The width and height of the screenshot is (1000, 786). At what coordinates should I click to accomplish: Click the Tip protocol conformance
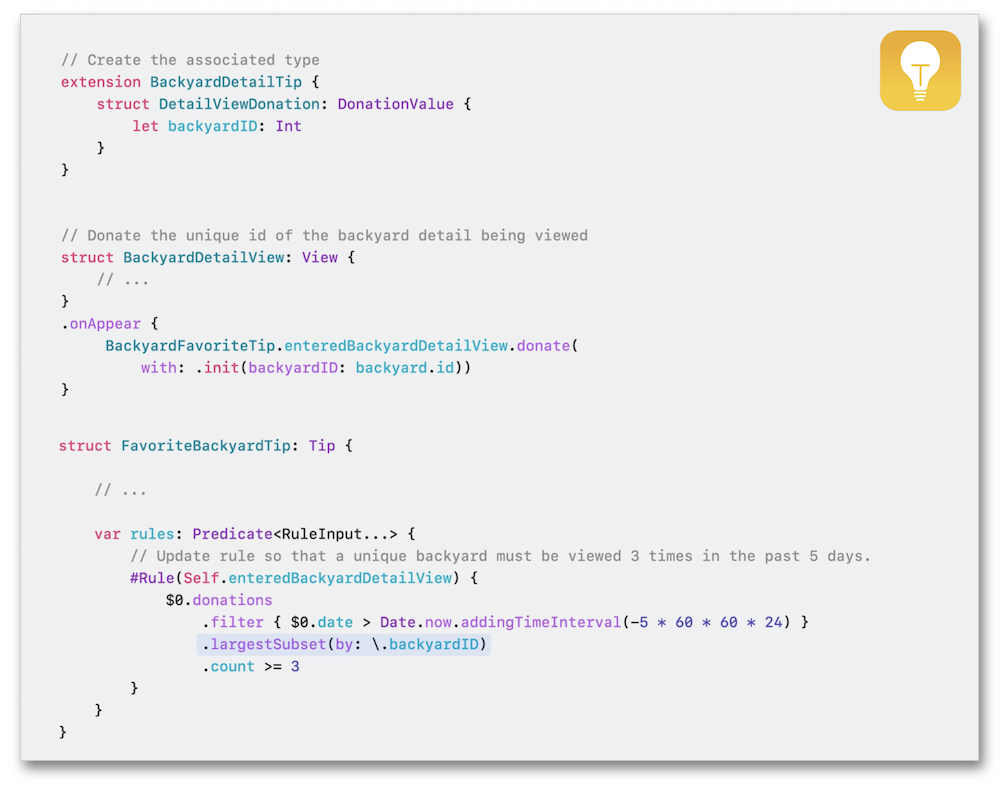point(322,446)
